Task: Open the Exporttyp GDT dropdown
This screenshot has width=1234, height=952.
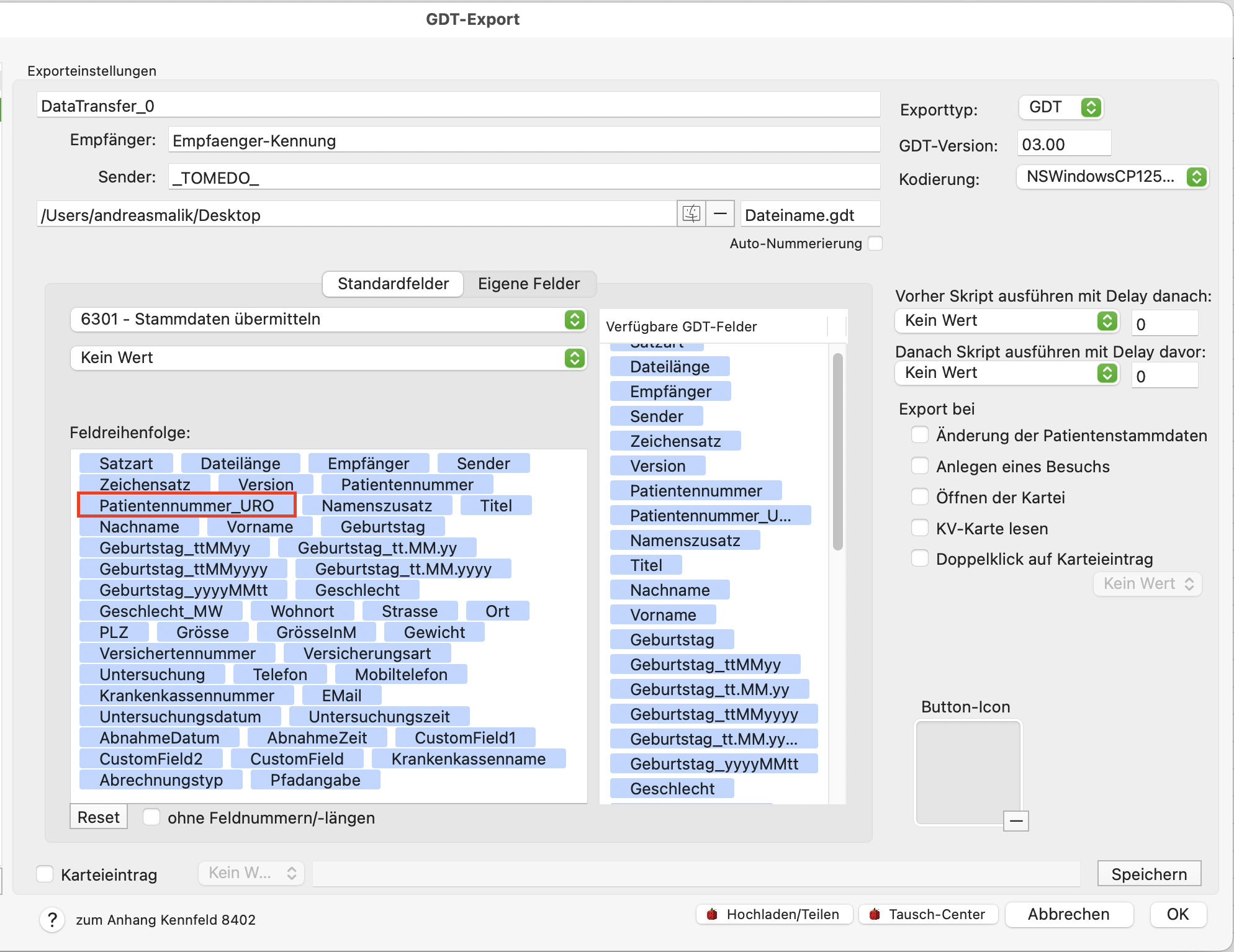Action: point(1061,107)
